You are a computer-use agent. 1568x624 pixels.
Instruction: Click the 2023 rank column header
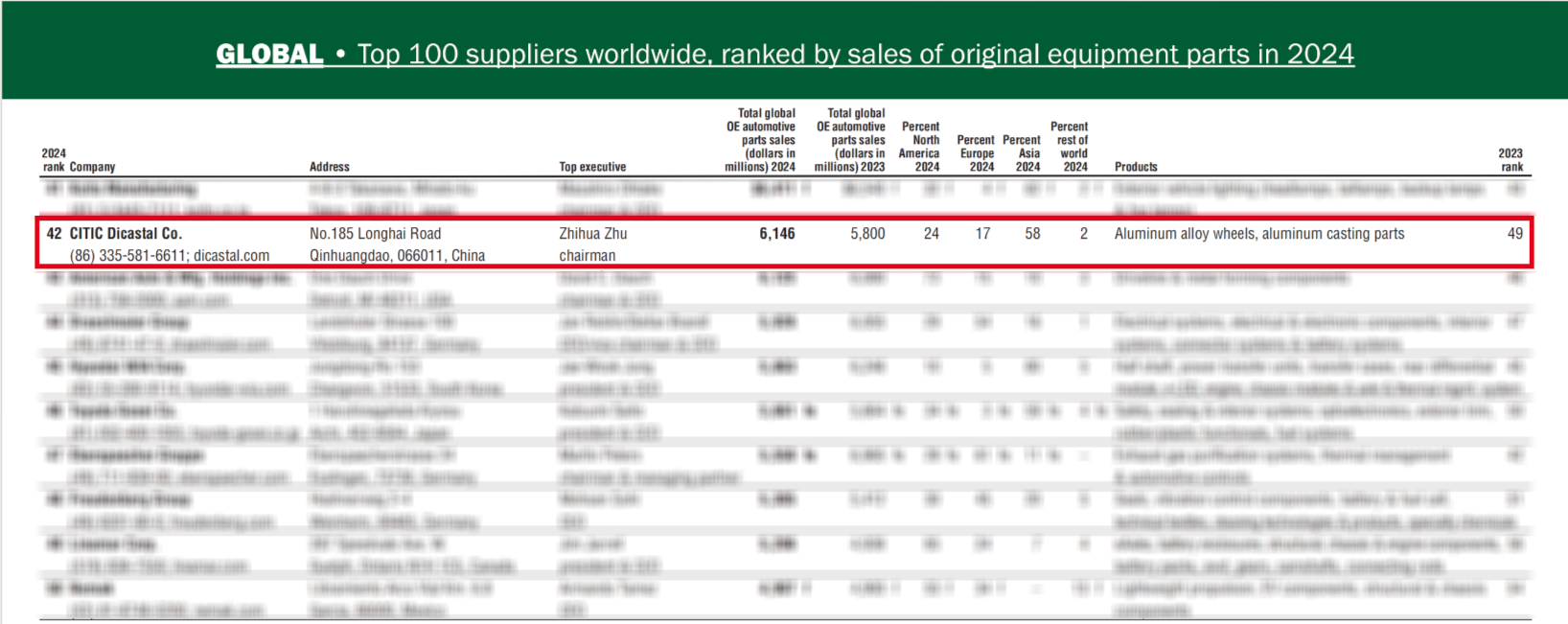(x=1510, y=160)
